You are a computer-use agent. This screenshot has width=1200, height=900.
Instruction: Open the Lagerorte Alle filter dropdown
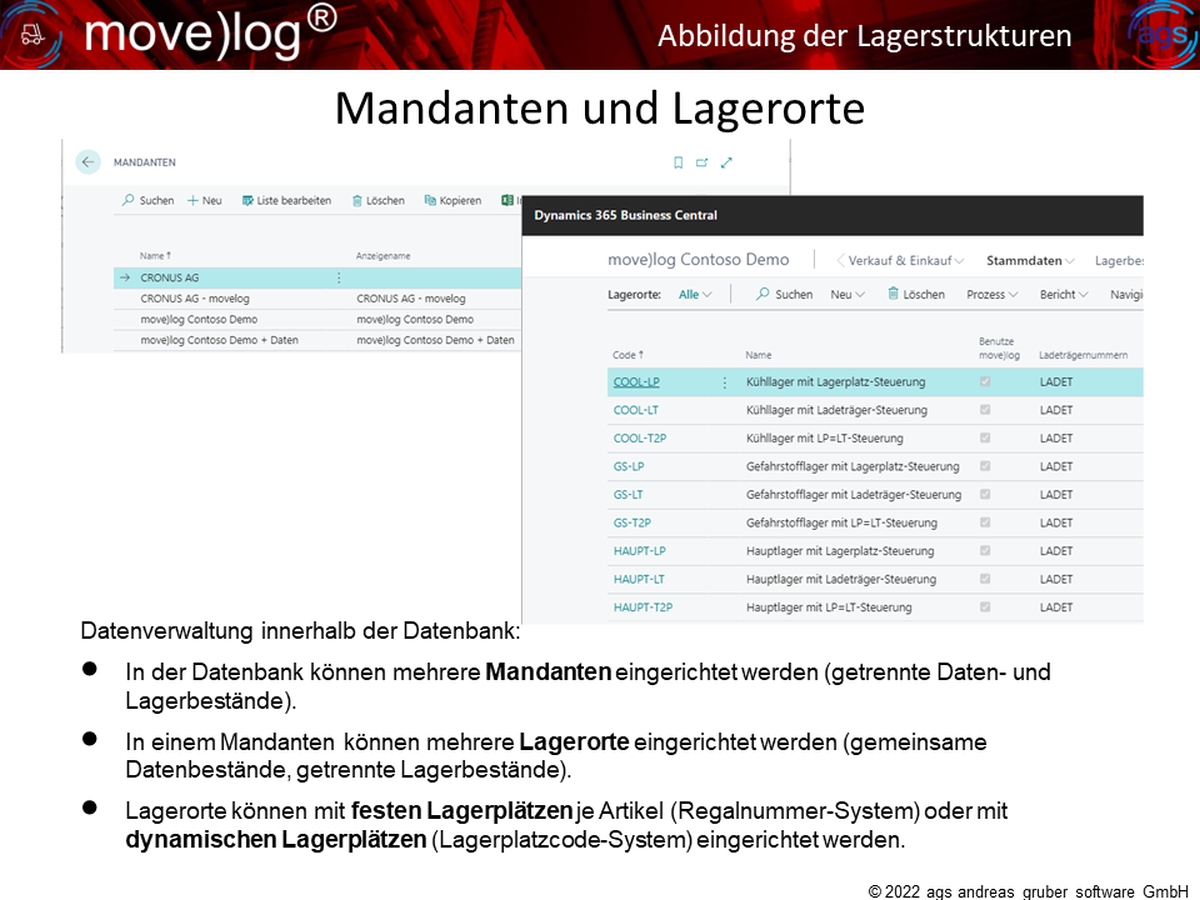point(695,295)
